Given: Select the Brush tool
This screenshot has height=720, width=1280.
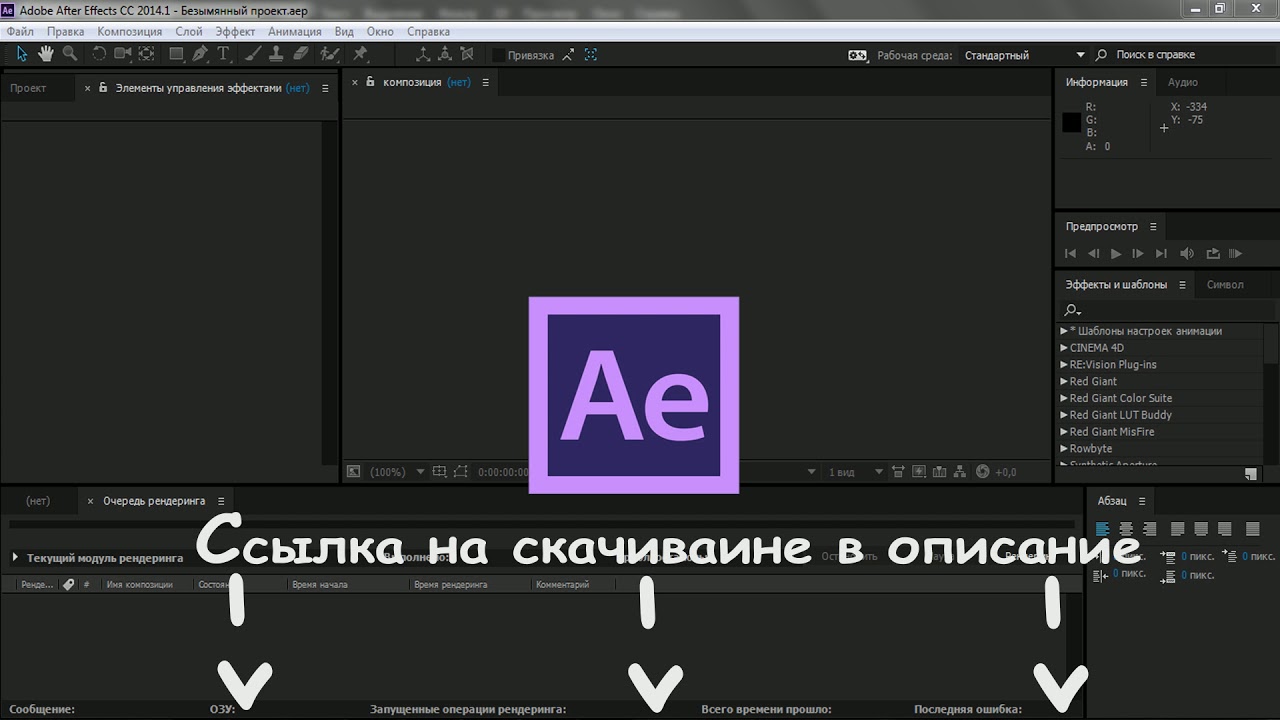Looking at the screenshot, I should point(253,54).
